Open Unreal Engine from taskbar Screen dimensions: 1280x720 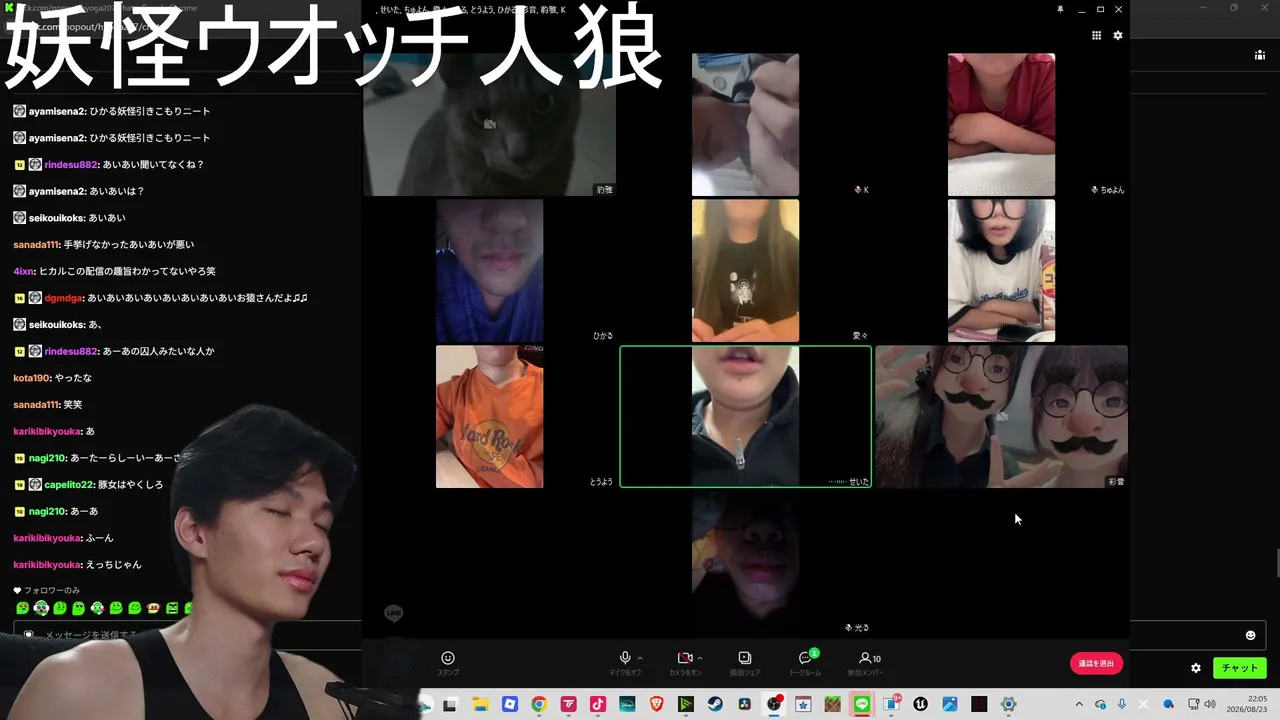(921, 704)
